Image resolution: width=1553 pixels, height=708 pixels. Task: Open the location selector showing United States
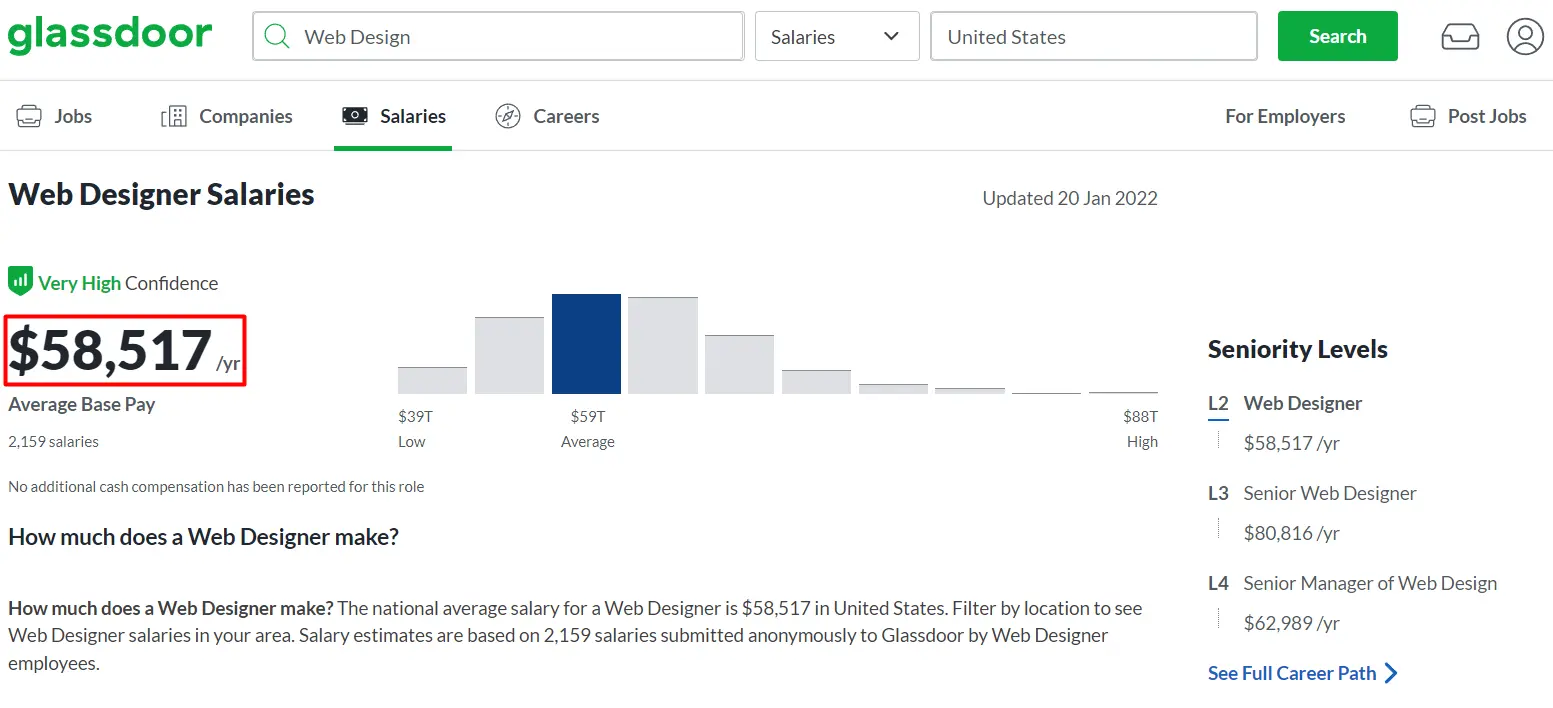pos(1093,36)
